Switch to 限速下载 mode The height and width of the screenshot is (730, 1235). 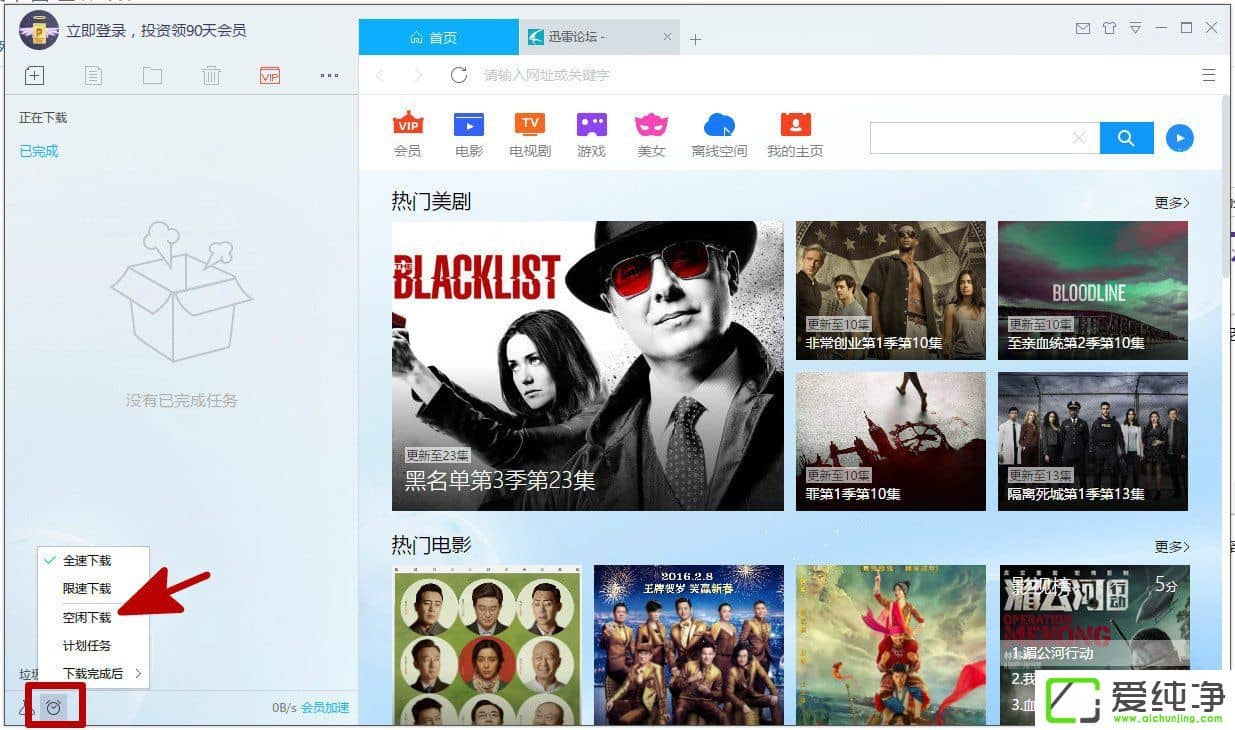tap(87, 589)
